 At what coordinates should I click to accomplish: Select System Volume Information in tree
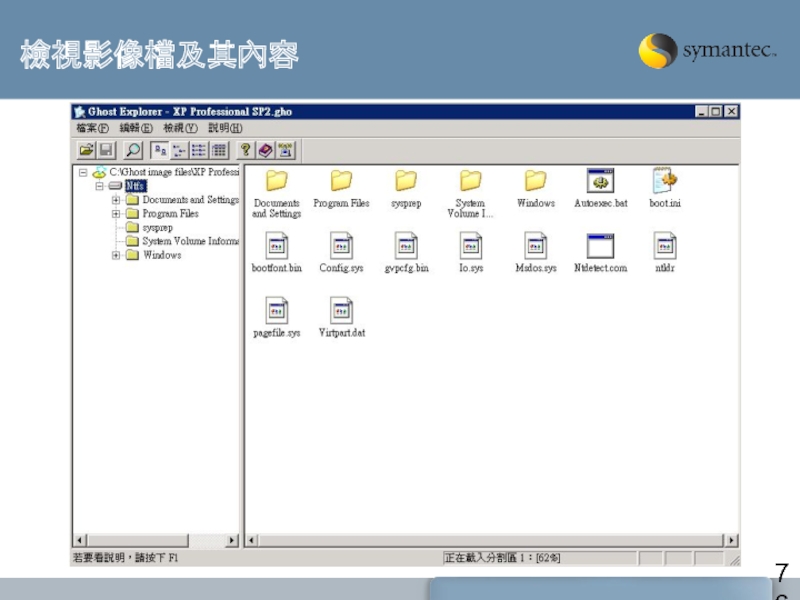(x=189, y=241)
